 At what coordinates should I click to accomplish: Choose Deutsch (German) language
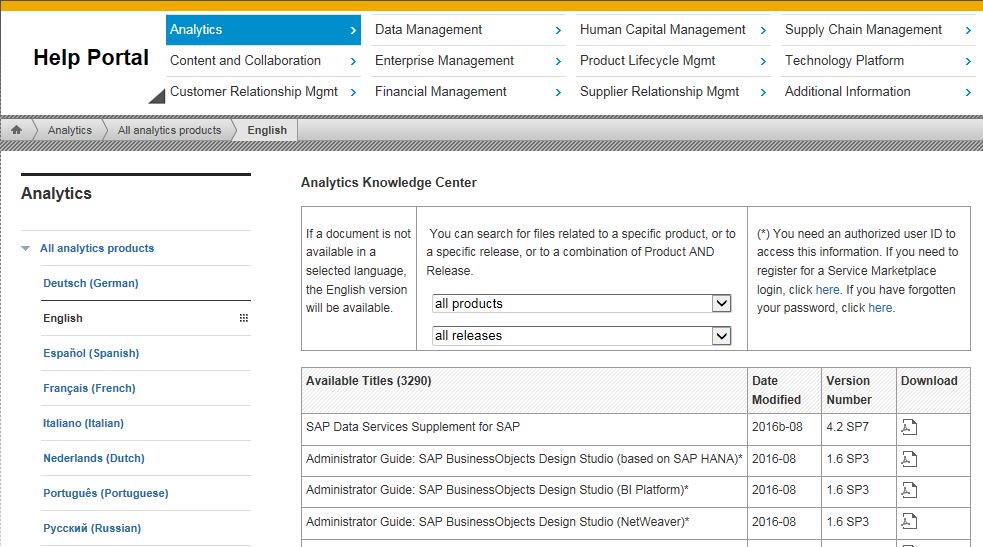(91, 283)
